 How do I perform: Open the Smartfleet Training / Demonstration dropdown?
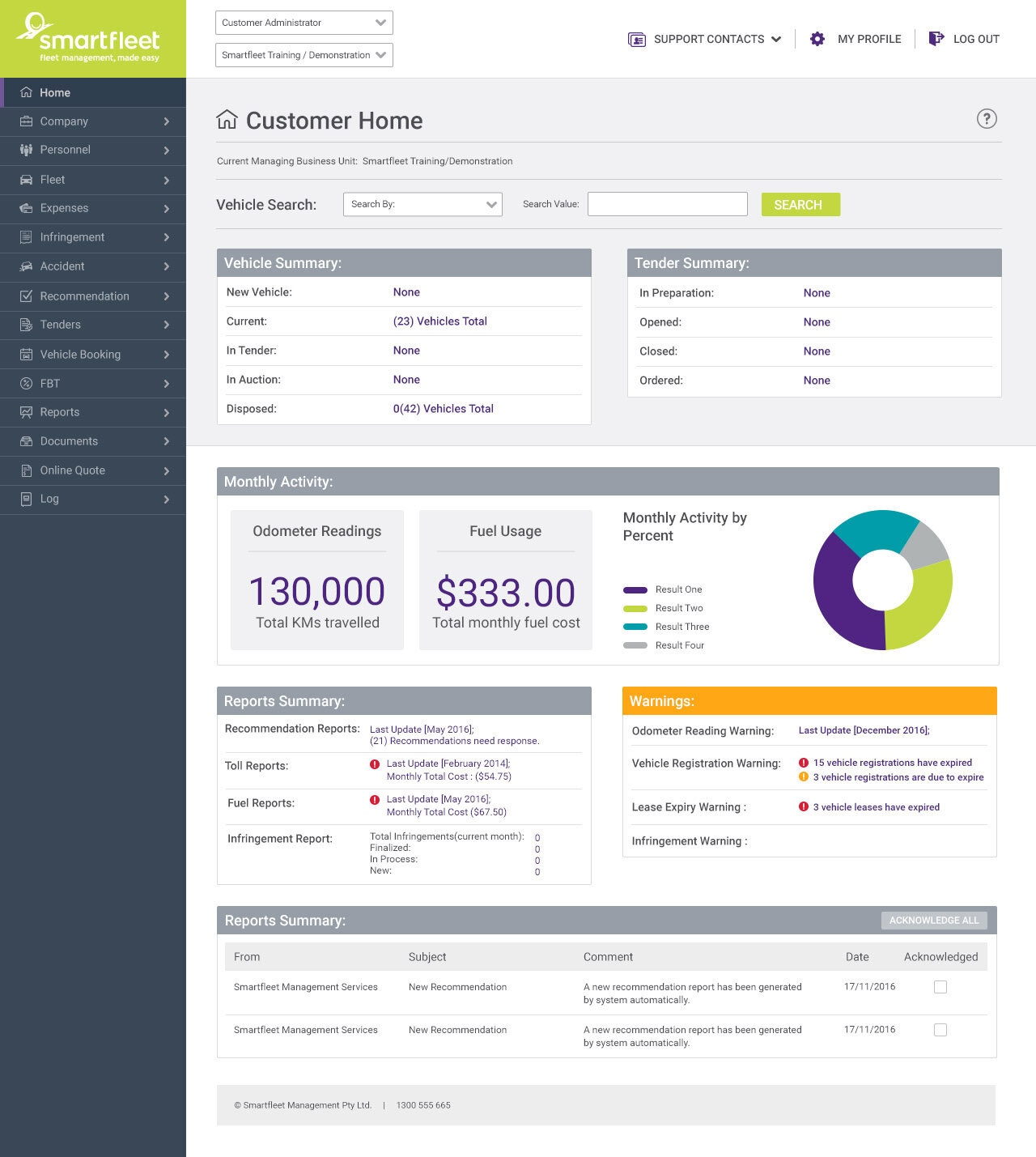304,55
